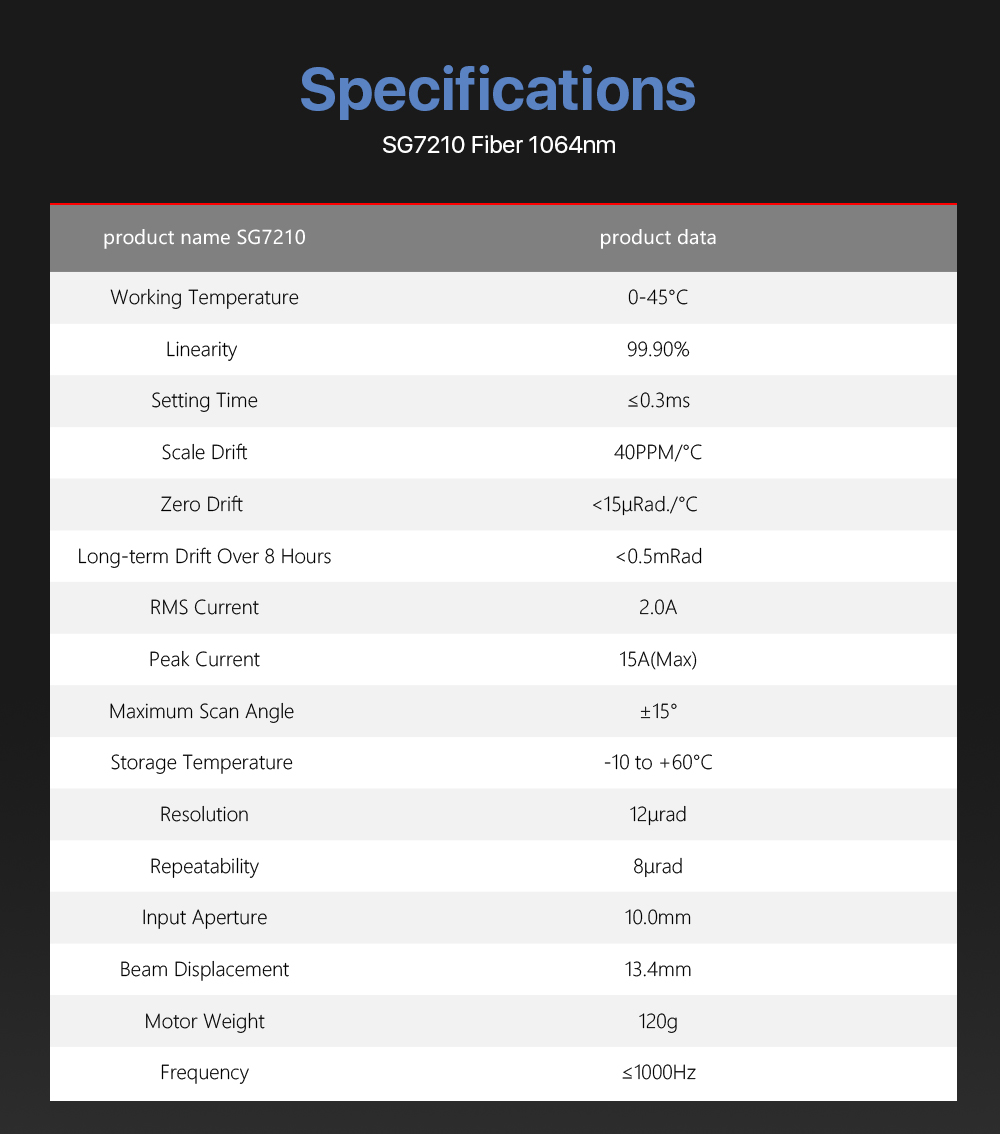This screenshot has width=1000, height=1134.
Task: Click the product name SG7210 header
Action: coord(205,237)
